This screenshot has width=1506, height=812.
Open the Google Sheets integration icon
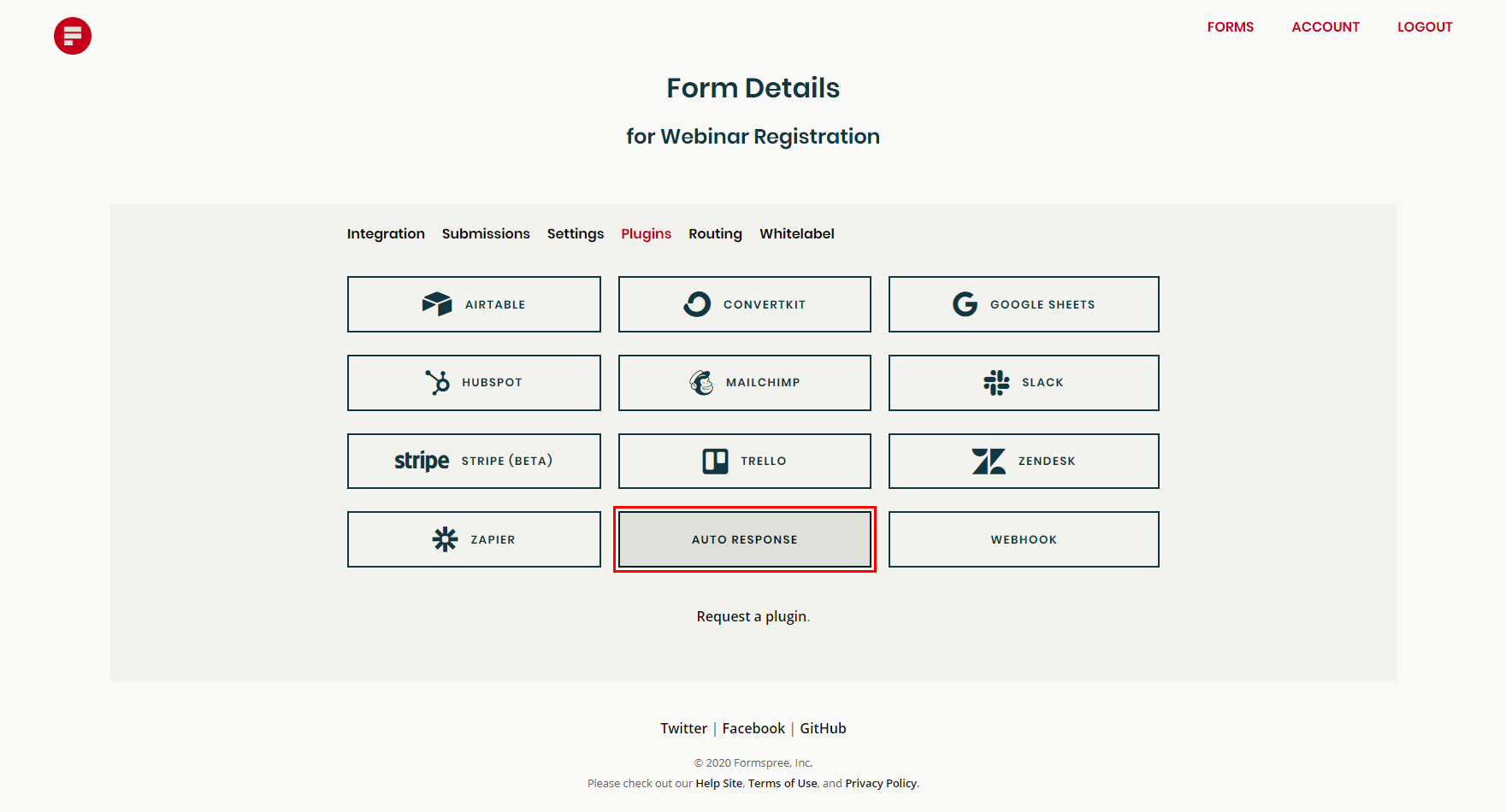pyautogui.click(x=965, y=303)
